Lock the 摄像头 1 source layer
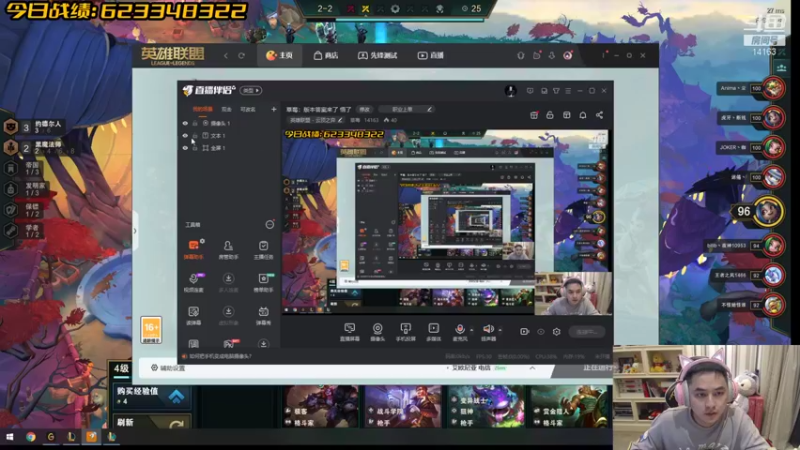 click(x=195, y=123)
